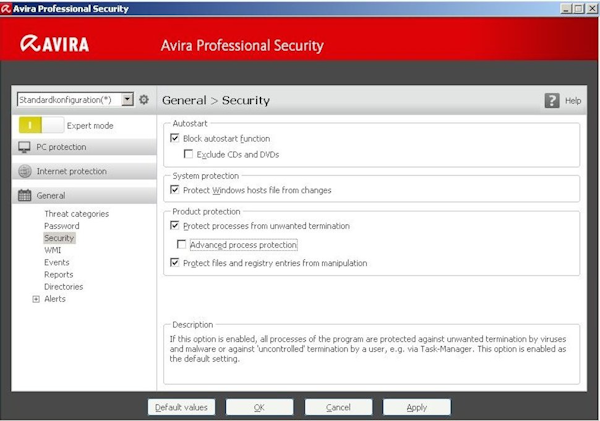Viewport: 600px width, 421px height.
Task: Click the PC protection monitor icon
Action: pos(25,147)
